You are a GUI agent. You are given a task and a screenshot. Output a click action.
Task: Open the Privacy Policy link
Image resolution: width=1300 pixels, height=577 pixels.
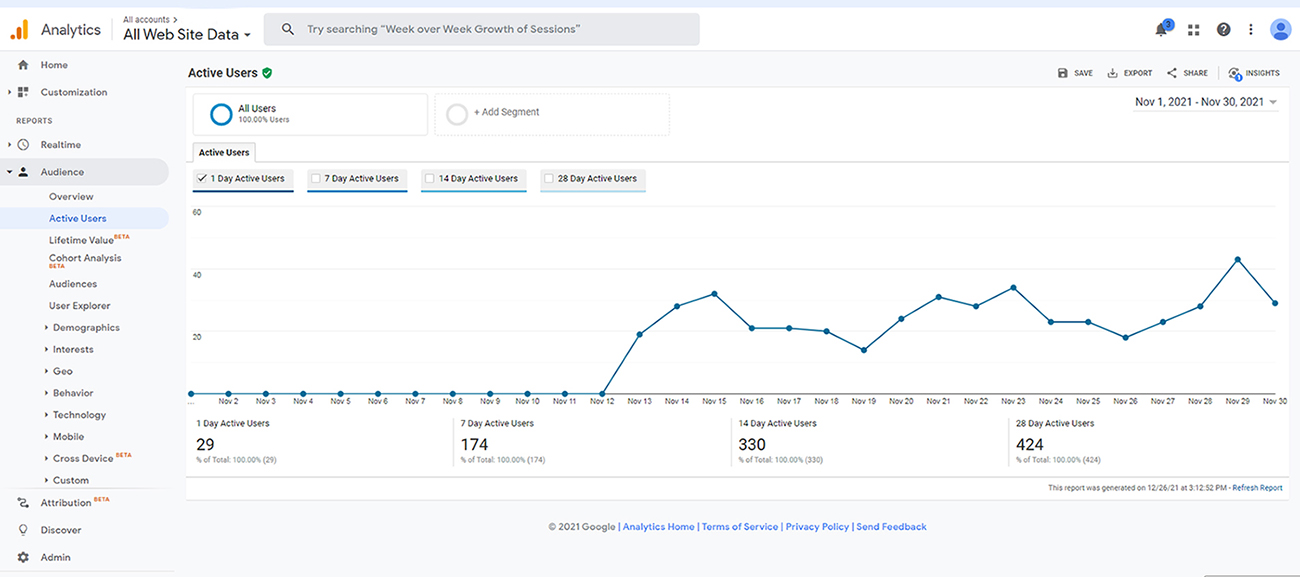point(817,527)
